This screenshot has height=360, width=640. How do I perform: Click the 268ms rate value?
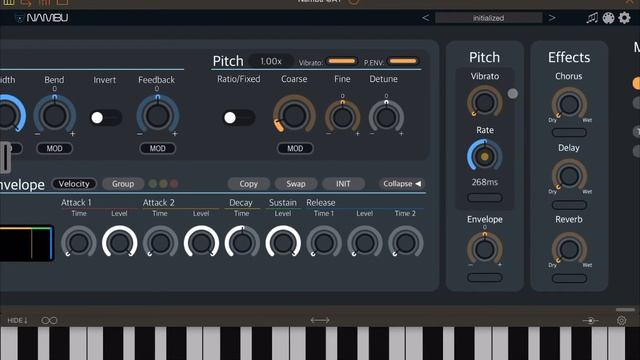pyautogui.click(x=484, y=182)
